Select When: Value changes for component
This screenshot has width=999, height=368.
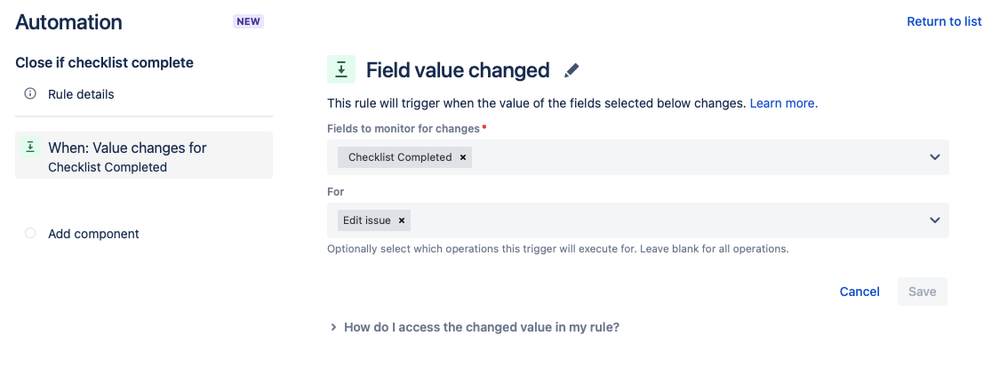click(x=144, y=155)
